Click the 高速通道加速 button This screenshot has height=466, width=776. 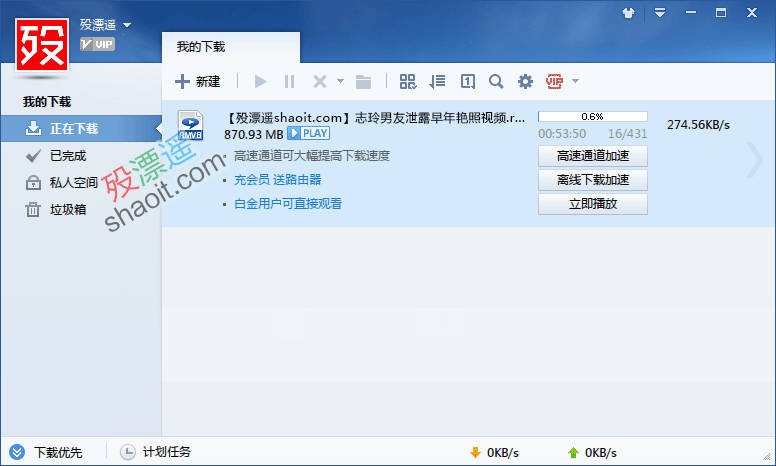pyautogui.click(x=592, y=156)
